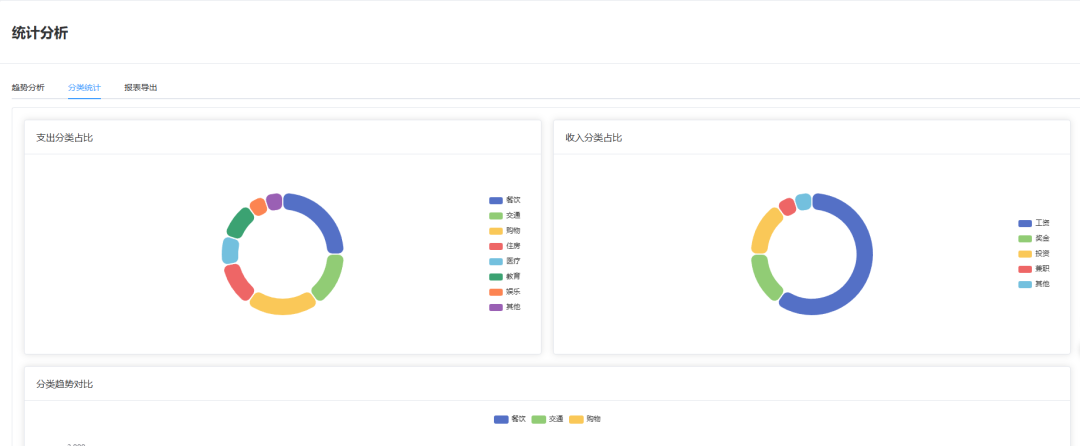Hide 投资 series via income legend
This screenshot has height=446, width=1080.
[1034, 253]
